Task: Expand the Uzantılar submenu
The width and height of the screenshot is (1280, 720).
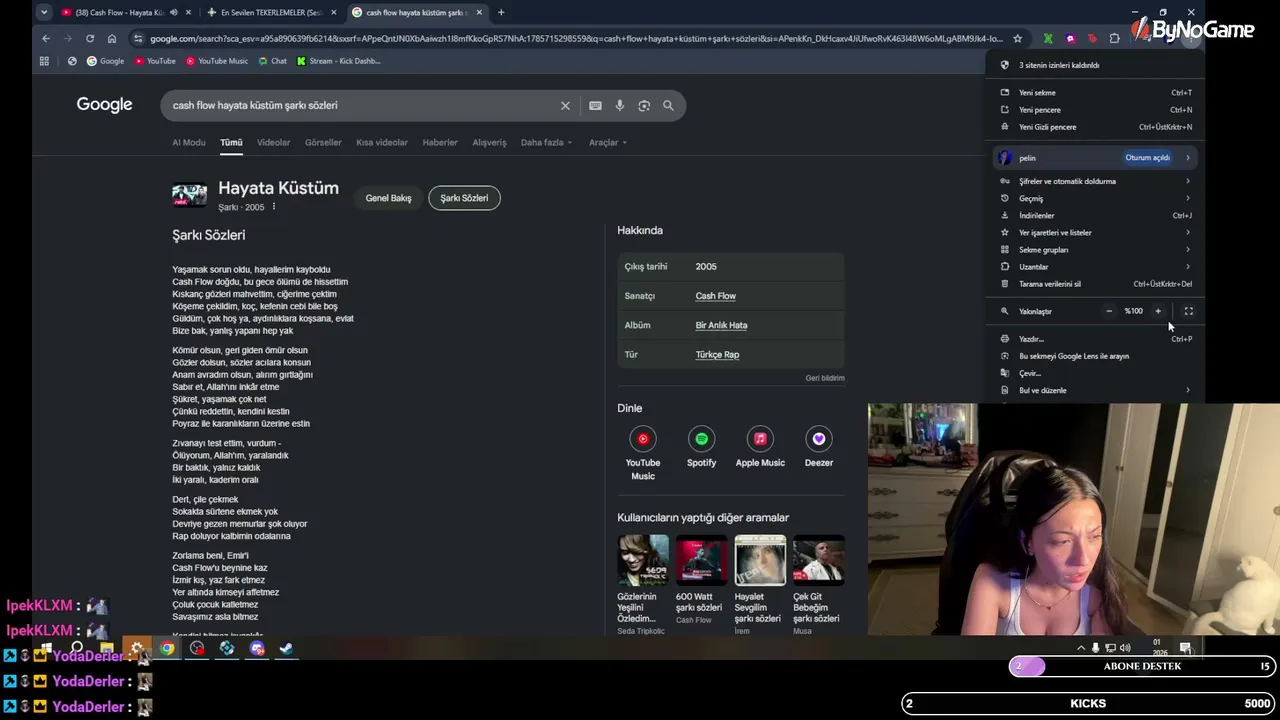Action: click(1188, 266)
